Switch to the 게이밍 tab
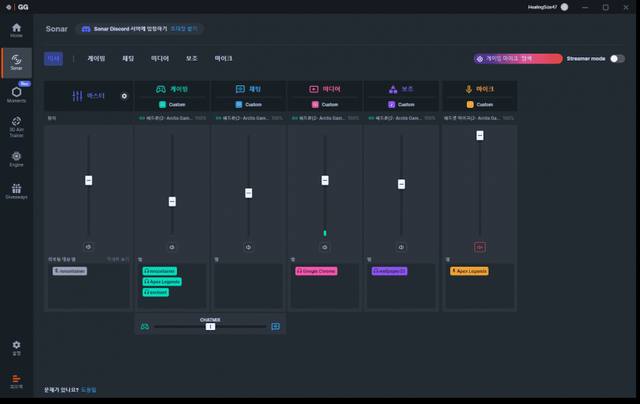640x404 pixels. (x=96, y=59)
